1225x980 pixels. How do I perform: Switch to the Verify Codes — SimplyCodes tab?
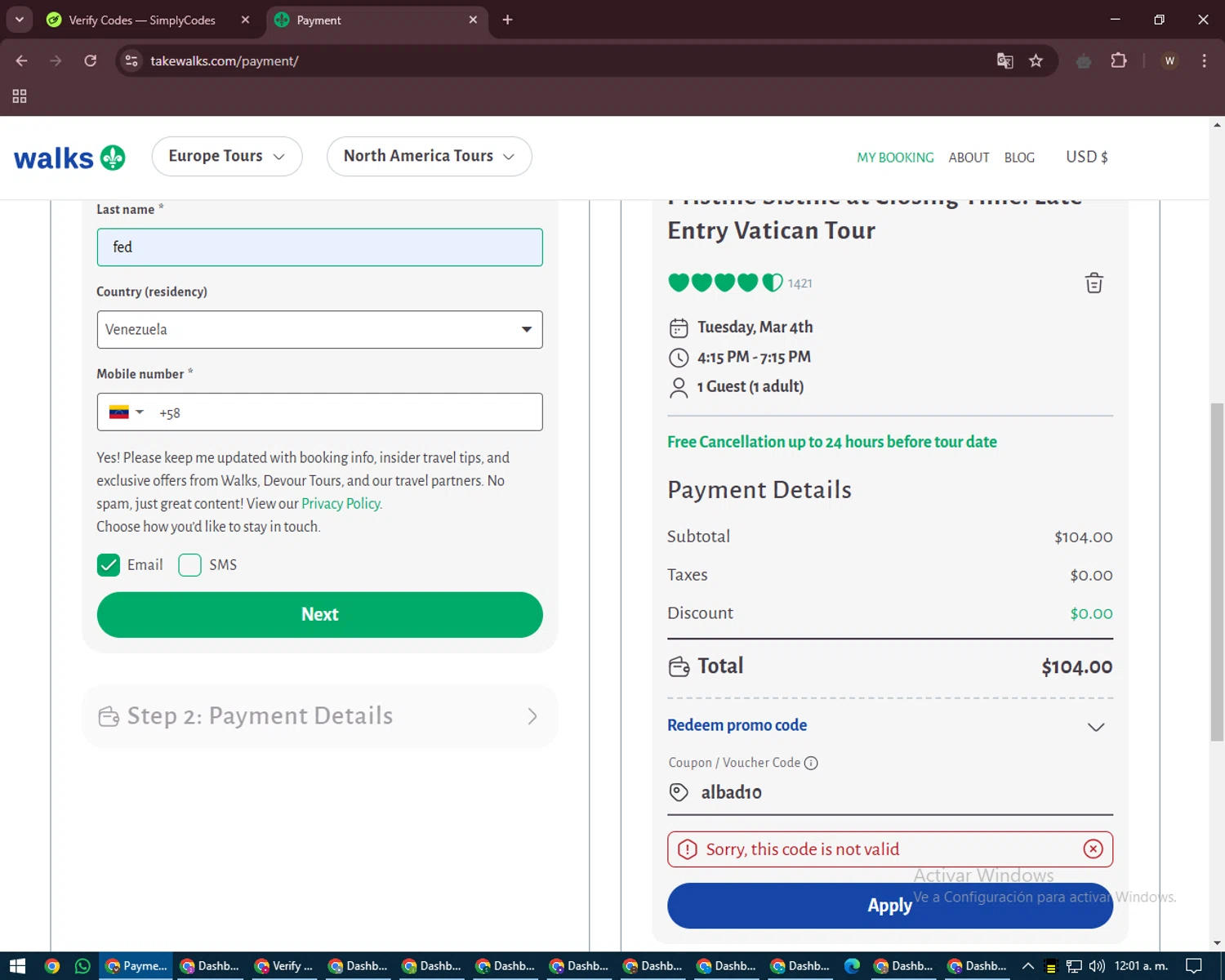point(142,20)
